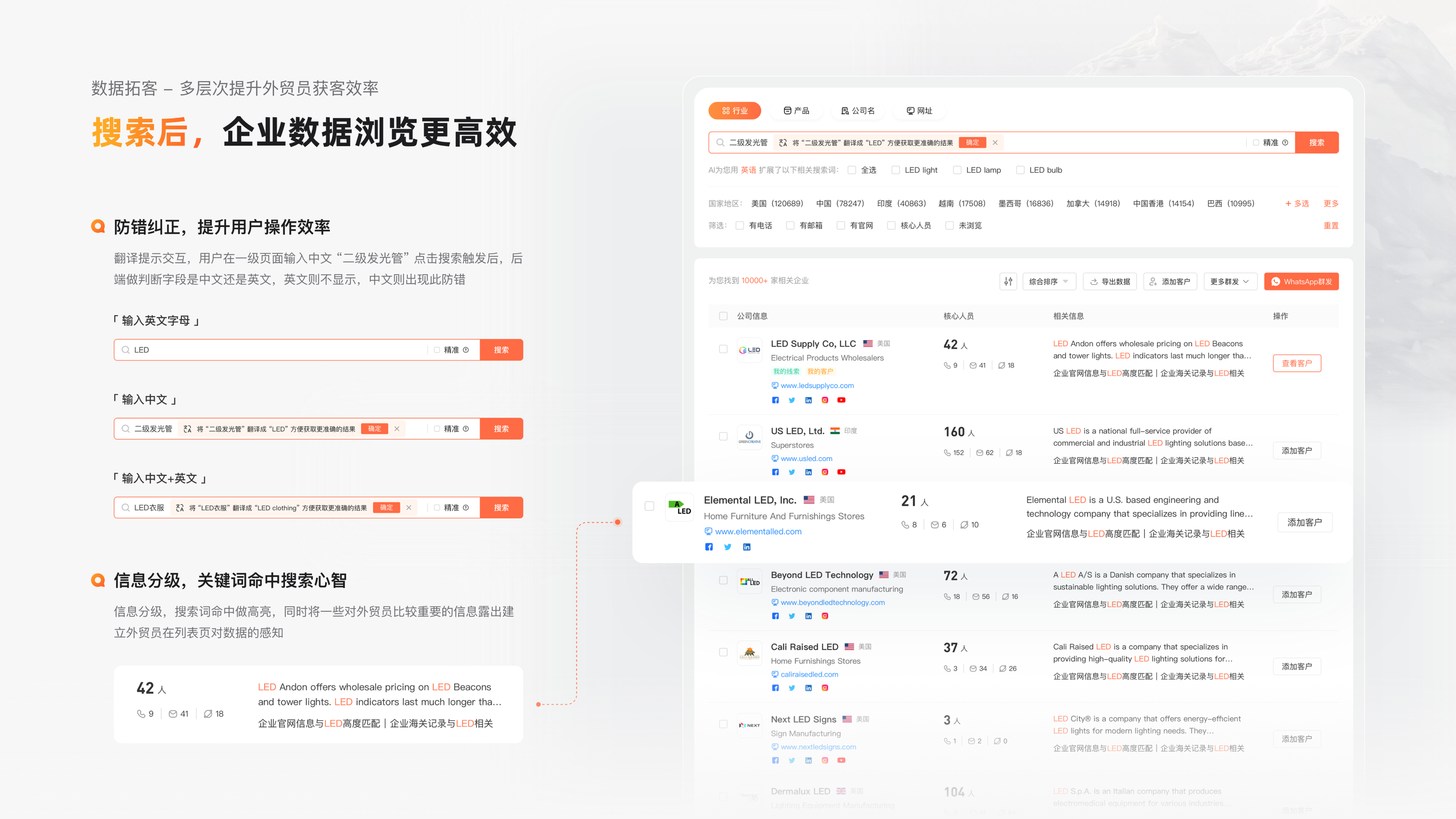Open www.elementalled.com website link
The width and height of the screenshot is (1456, 819).
[x=758, y=531]
